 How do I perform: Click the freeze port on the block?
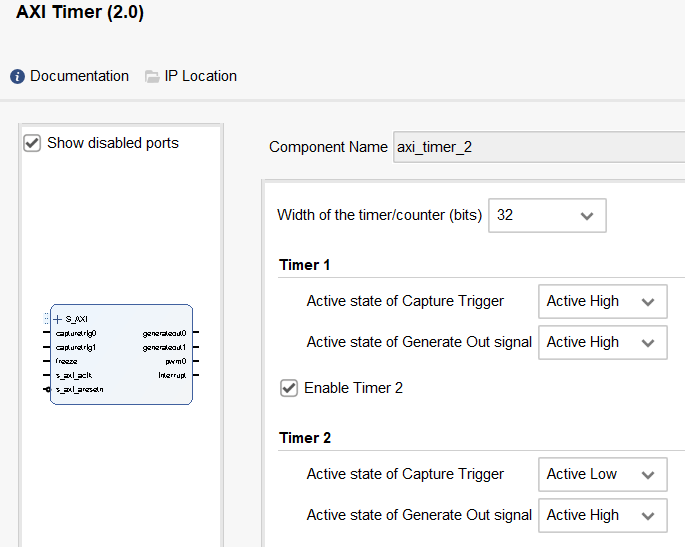(67, 361)
